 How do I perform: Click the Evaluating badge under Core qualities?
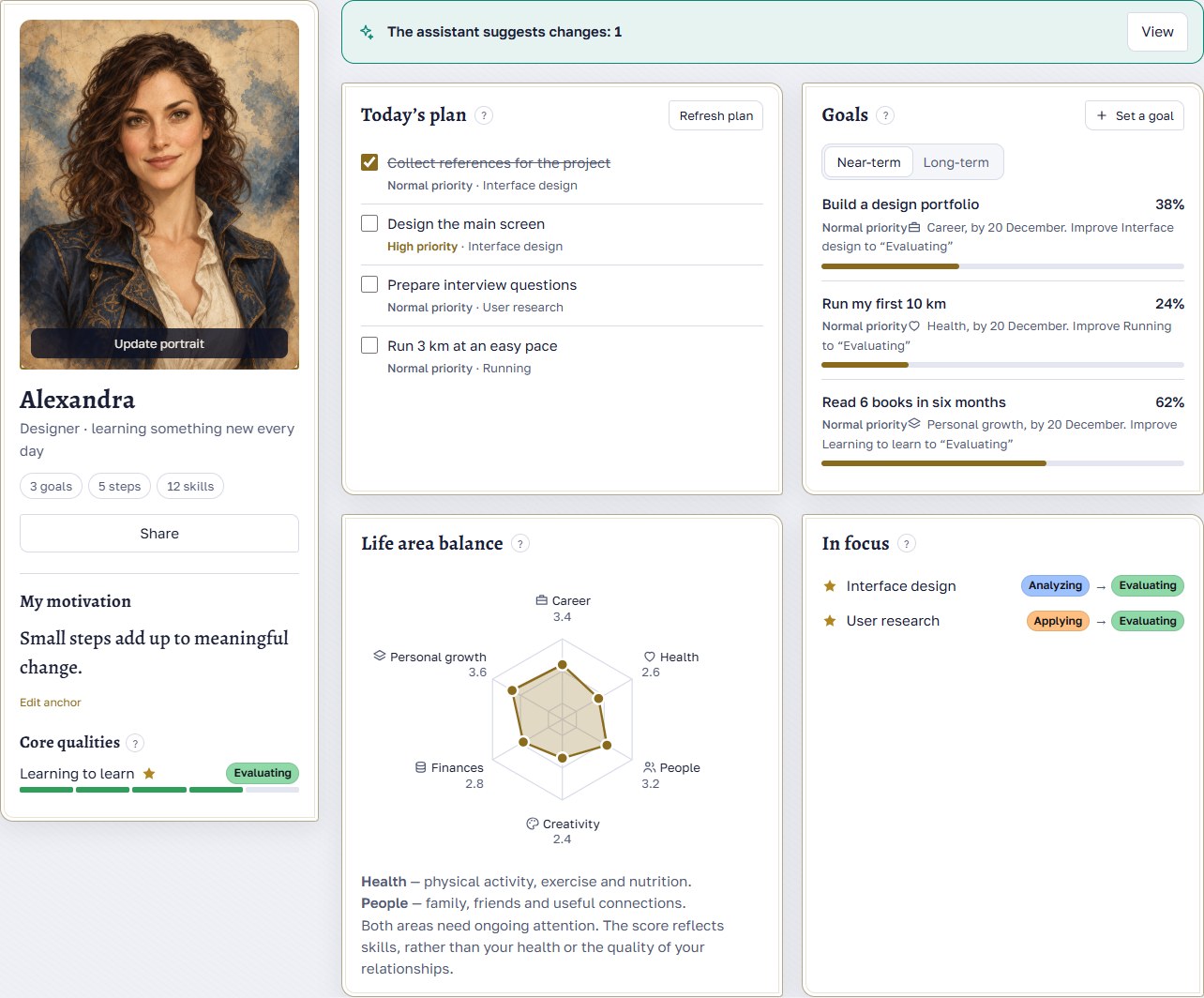[263, 773]
